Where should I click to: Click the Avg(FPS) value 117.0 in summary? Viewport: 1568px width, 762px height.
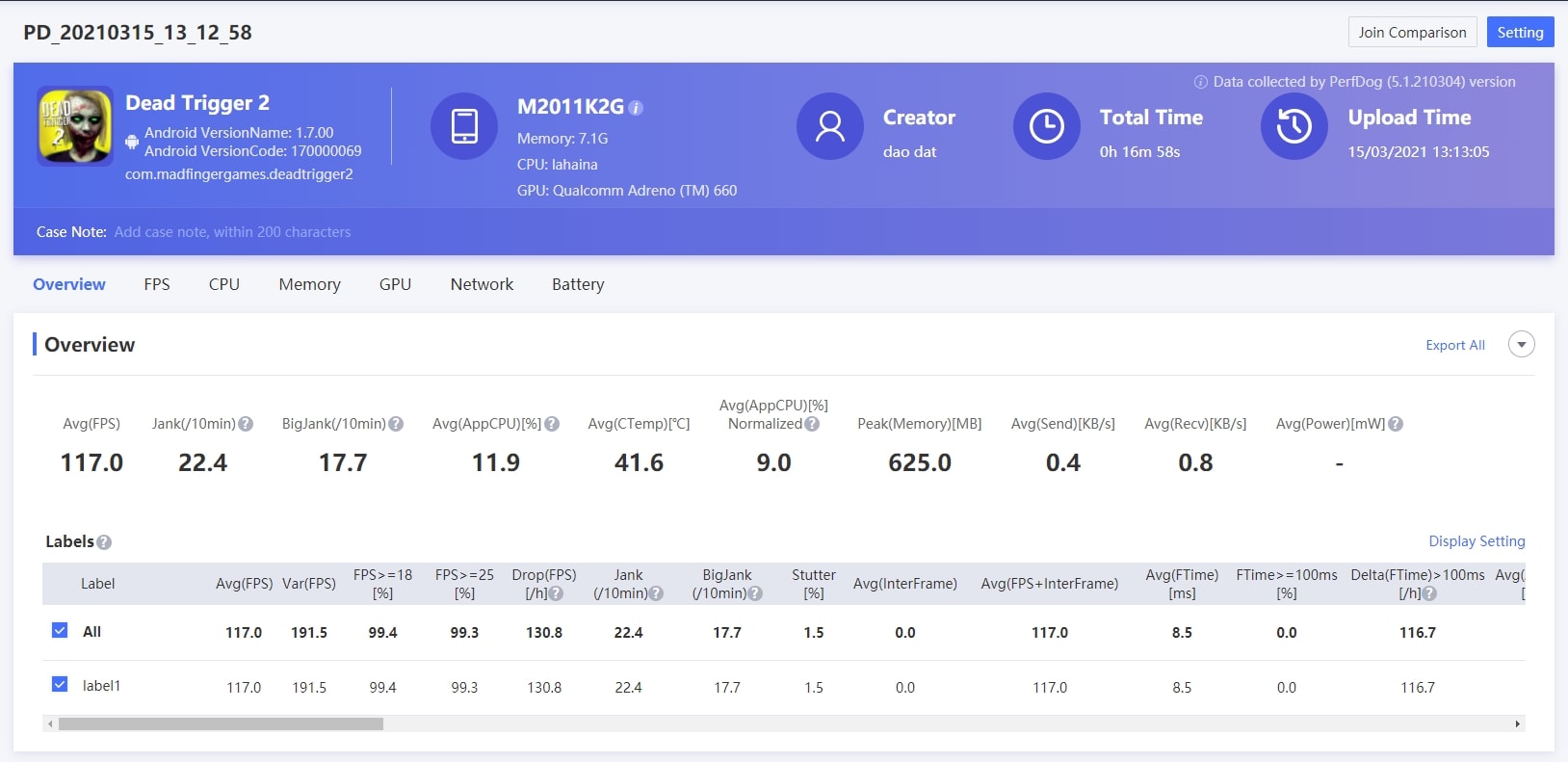tap(91, 462)
